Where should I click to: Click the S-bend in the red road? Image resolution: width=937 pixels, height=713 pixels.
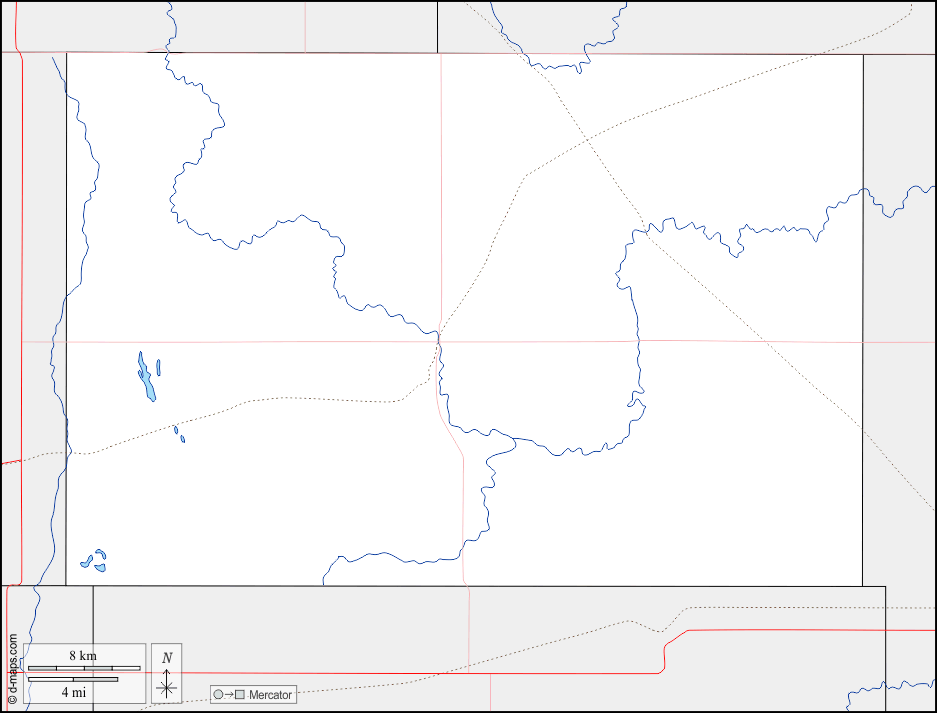point(665,652)
